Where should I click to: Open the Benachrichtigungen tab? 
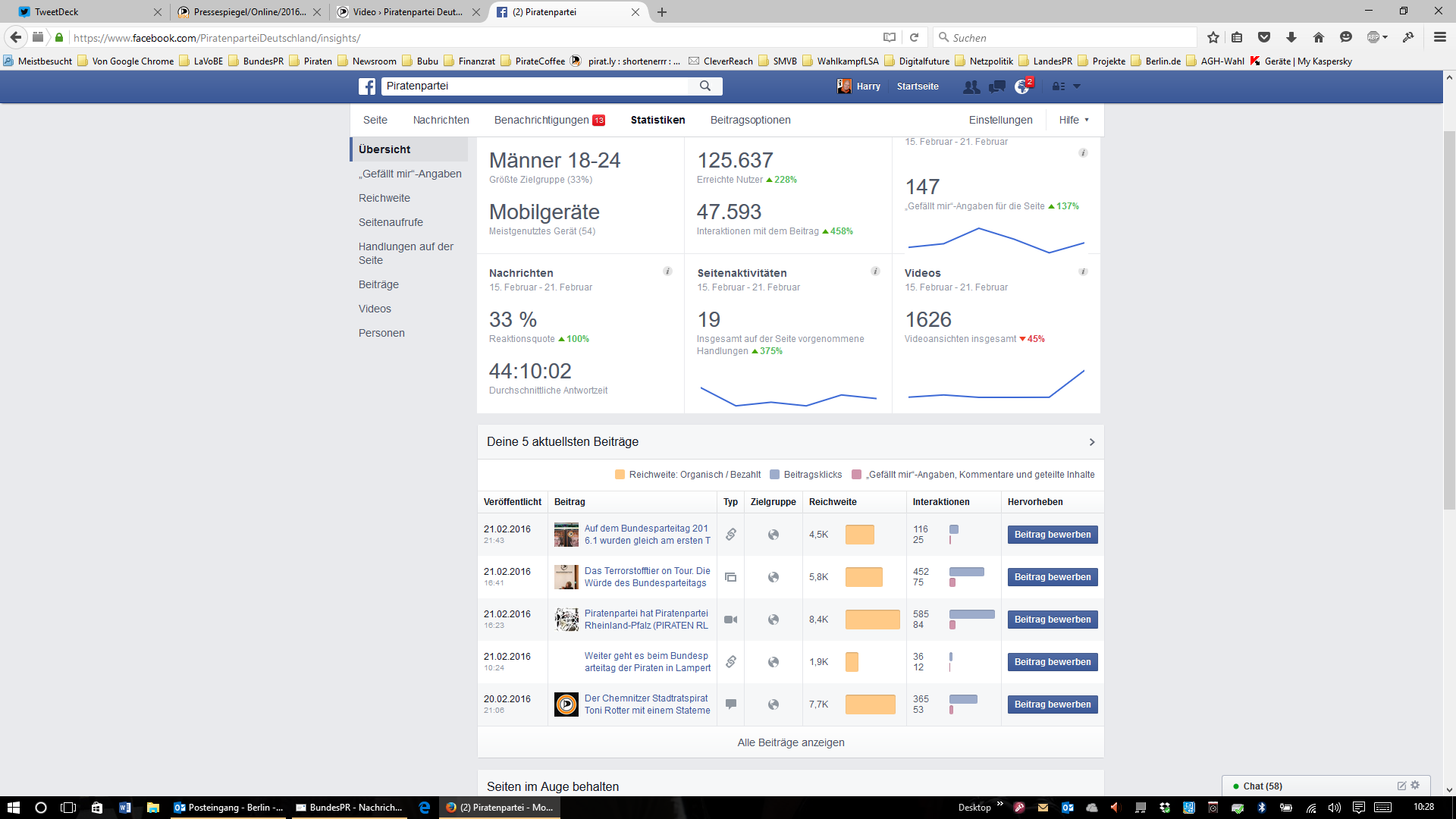coord(541,120)
